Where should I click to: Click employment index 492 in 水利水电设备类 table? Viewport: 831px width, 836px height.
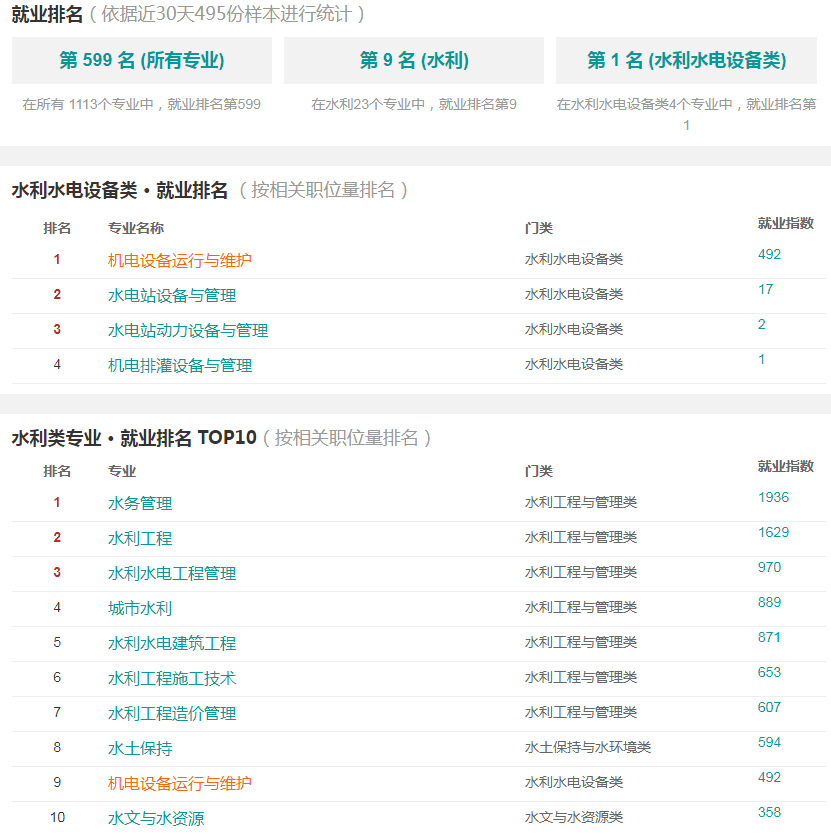click(769, 254)
